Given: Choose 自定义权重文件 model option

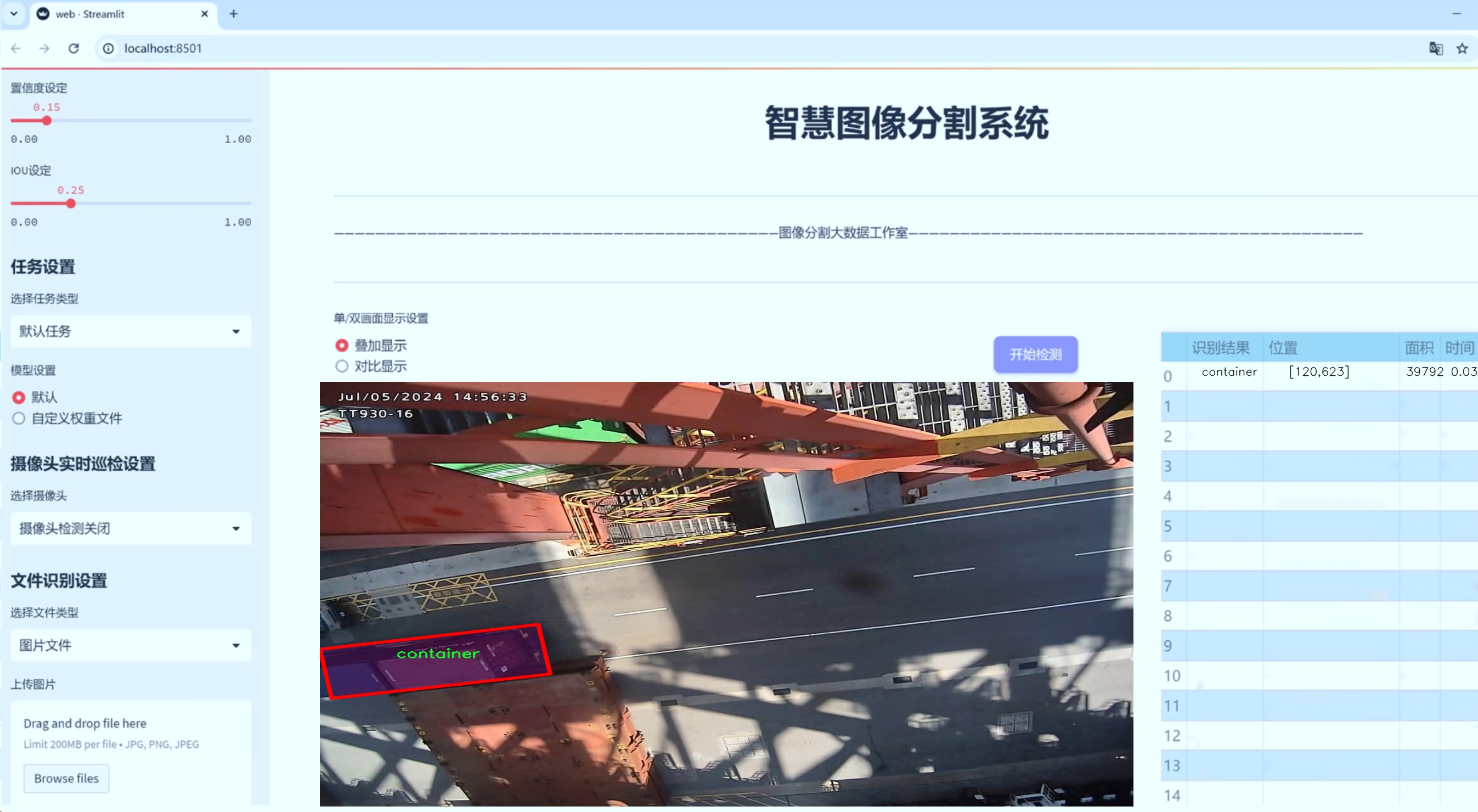Looking at the screenshot, I should (x=19, y=418).
